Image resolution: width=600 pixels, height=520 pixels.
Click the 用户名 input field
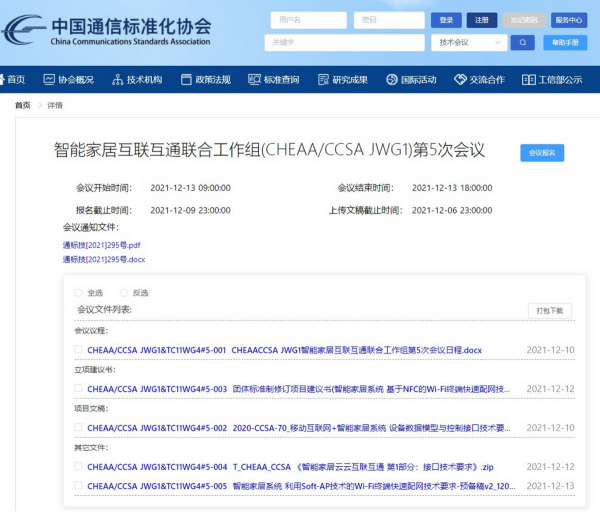pos(309,20)
